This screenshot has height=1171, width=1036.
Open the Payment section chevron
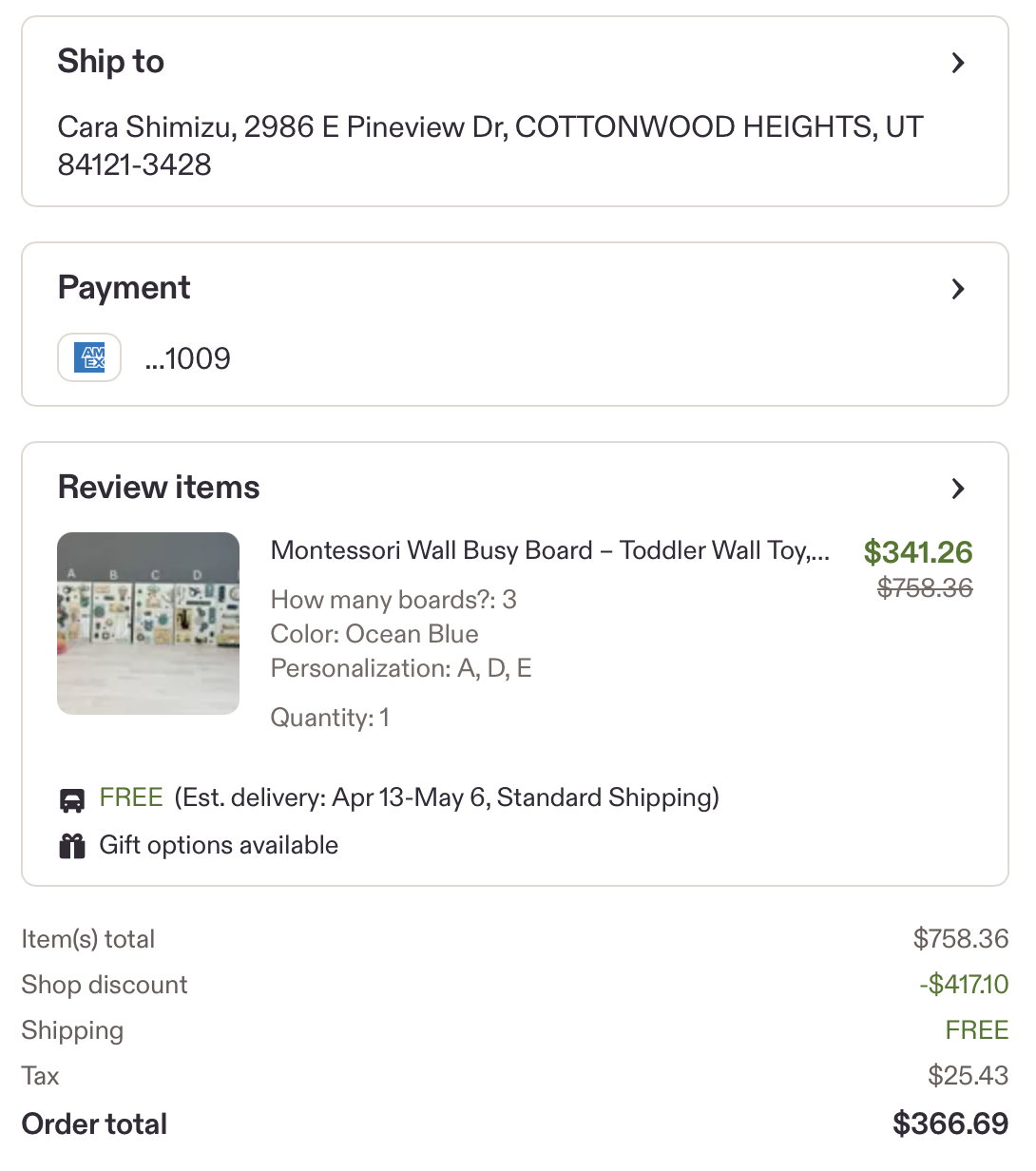pyautogui.click(x=958, y=289)
